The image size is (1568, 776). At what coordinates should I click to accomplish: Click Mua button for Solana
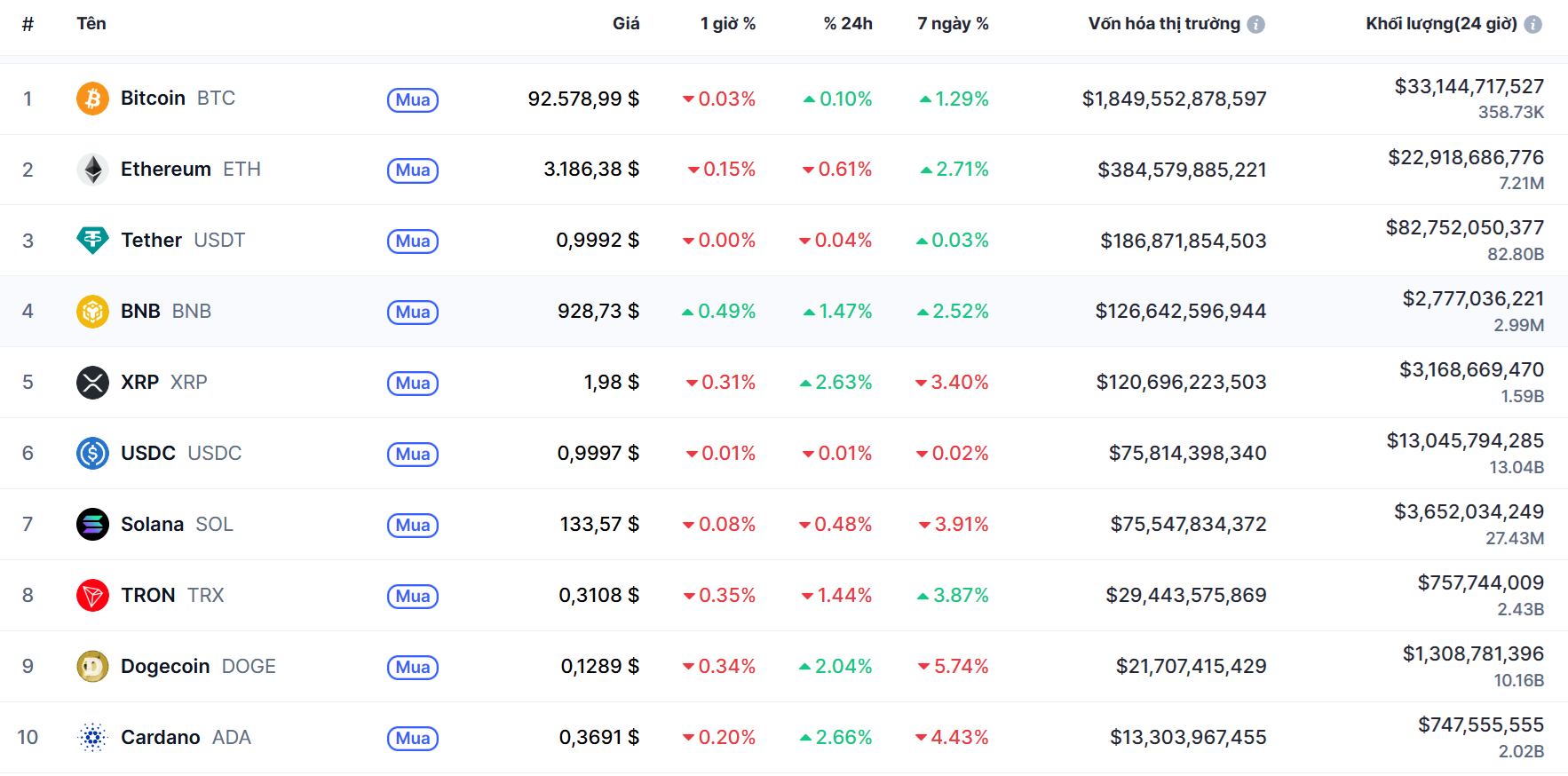(x=413, y=526)
